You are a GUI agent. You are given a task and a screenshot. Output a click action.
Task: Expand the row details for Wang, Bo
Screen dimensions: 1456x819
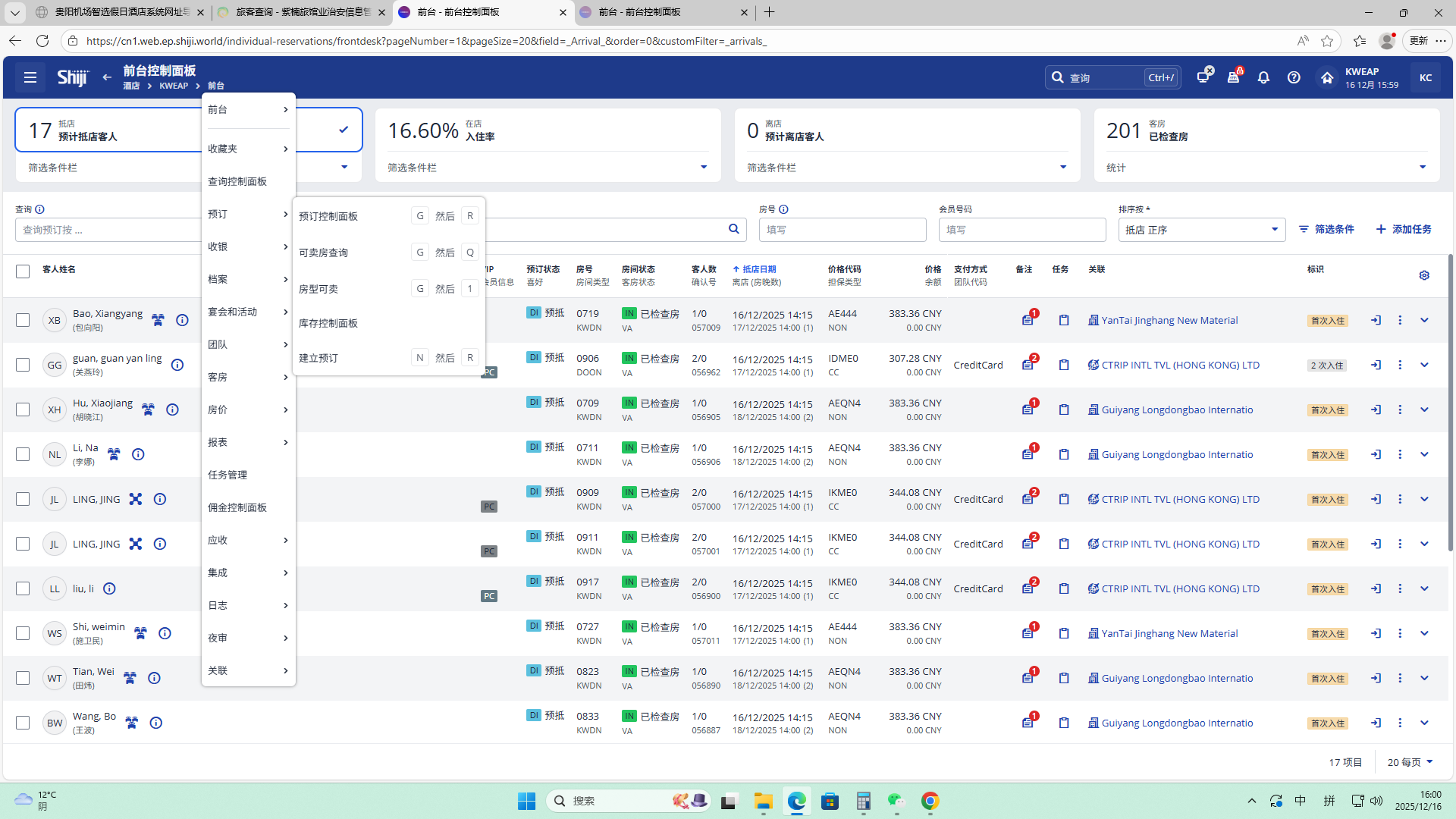(x=1424, y=723)
